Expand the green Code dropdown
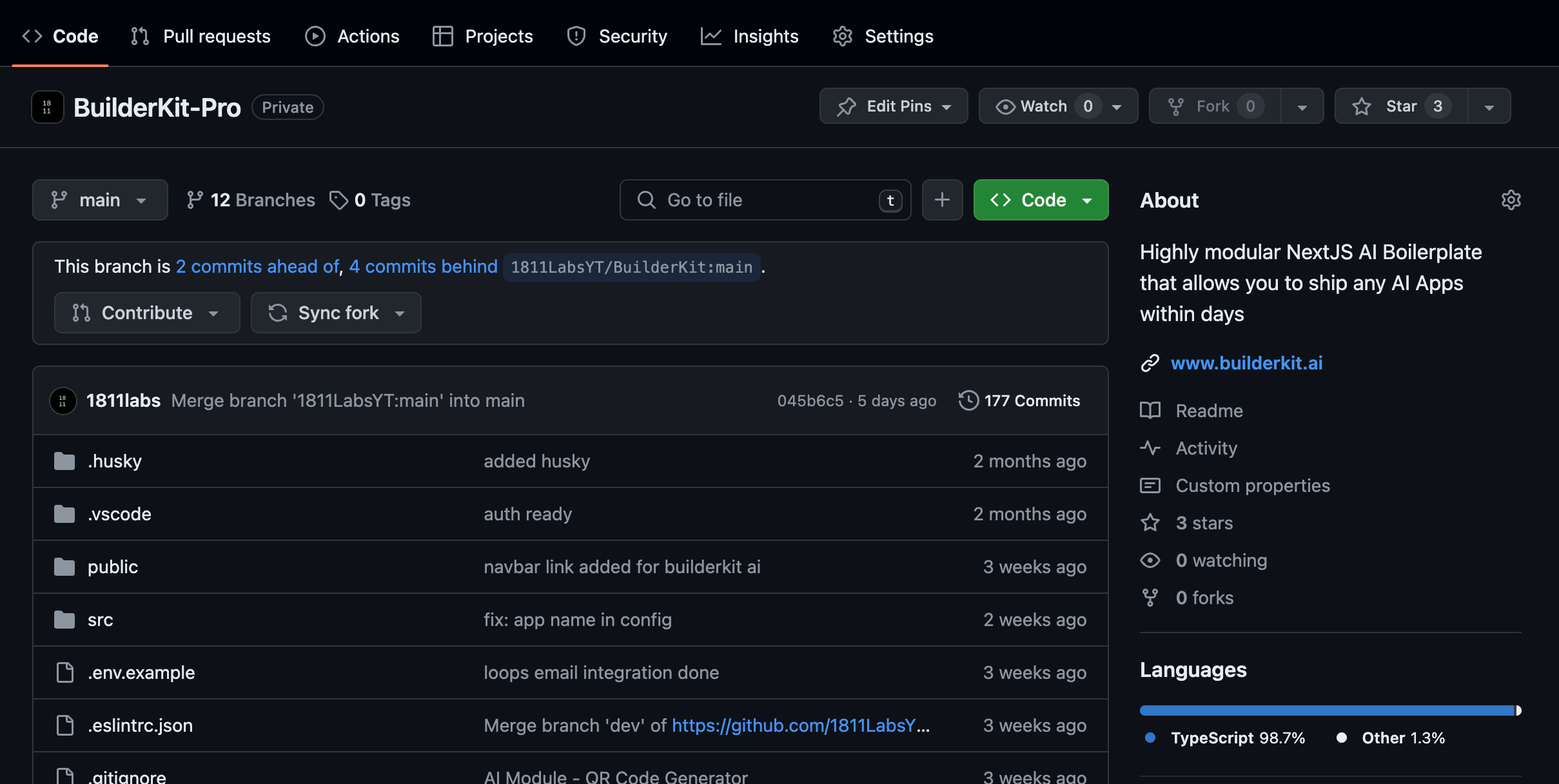Screen dimensions: 1559x784 tap(1041, 200)
